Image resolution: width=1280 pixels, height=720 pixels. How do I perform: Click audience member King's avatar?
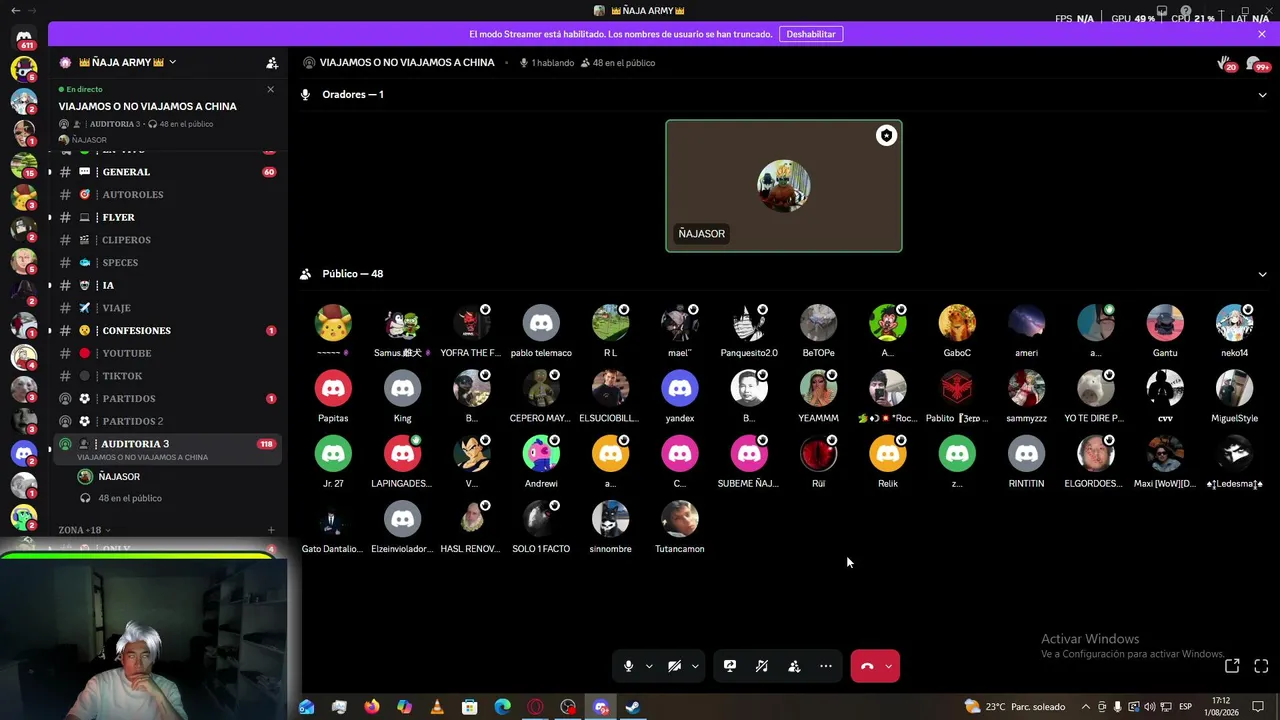(402, 388)
